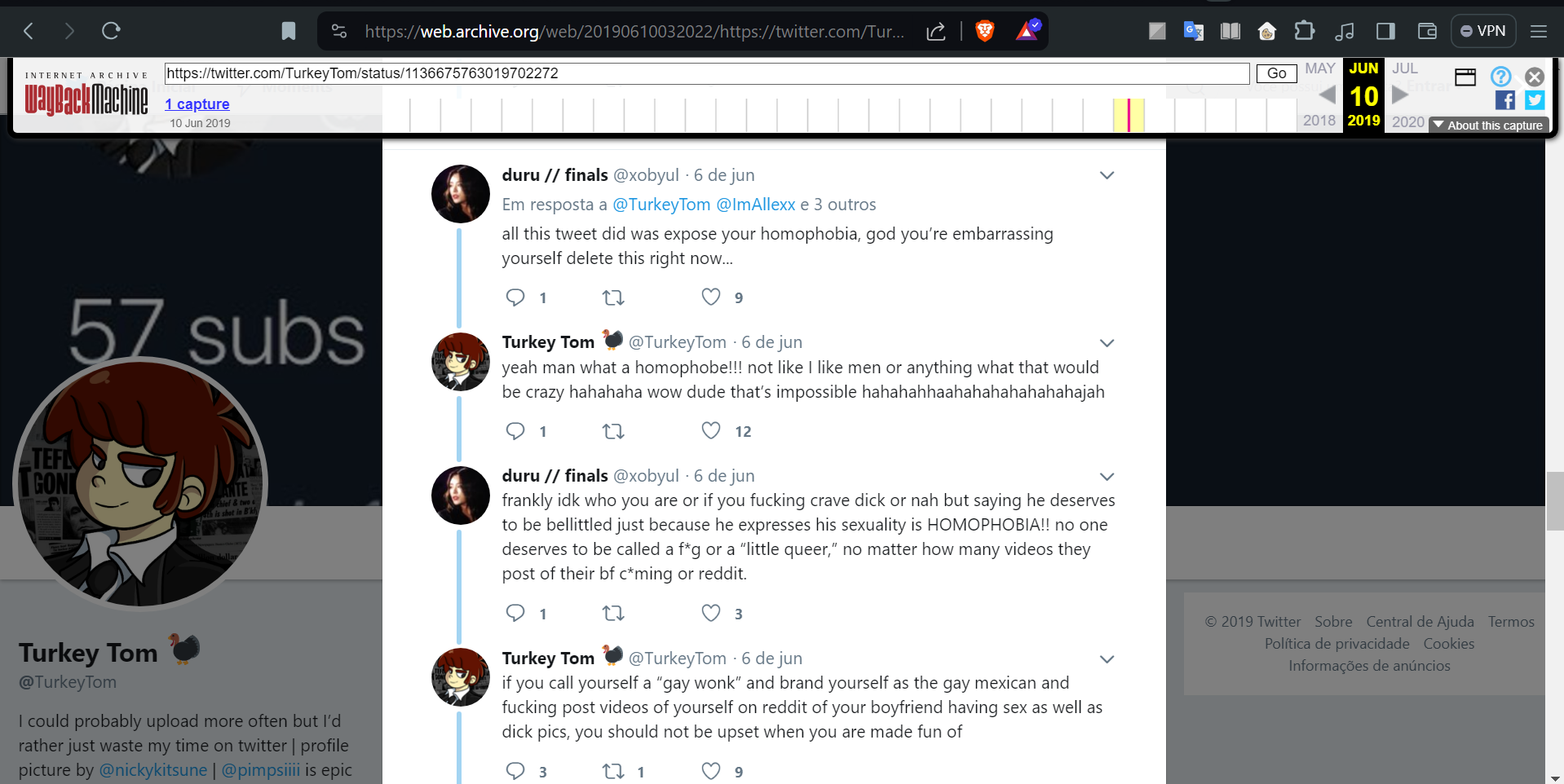Reply to Turkey Tom's gay wonk tweet
Screen dimensions: 1564x784
click(x=515, y=771)
